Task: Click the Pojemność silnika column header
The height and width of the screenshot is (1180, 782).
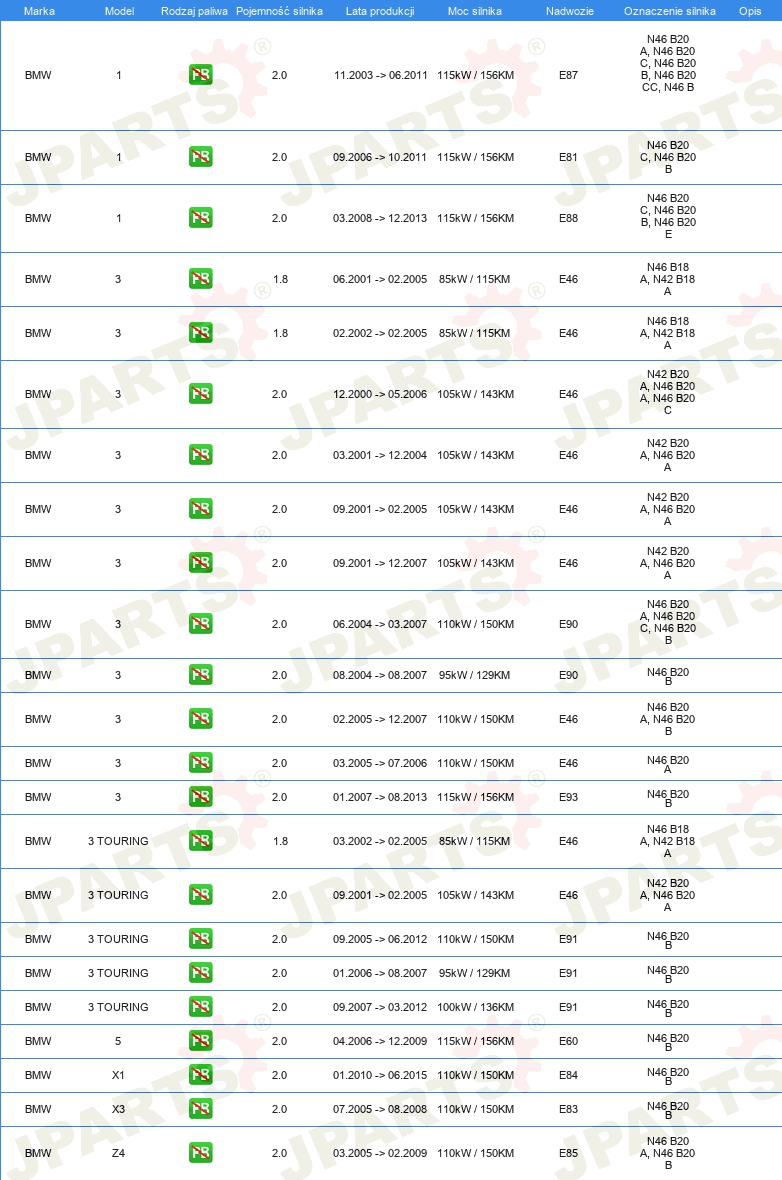Action: coord(279,11)
